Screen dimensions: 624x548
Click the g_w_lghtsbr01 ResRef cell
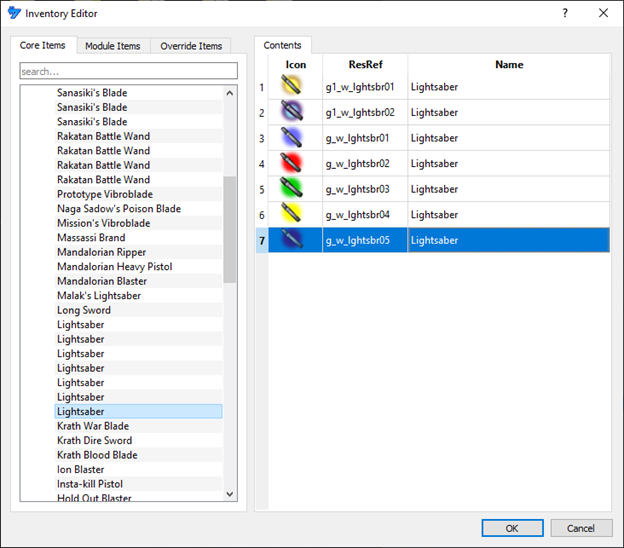point(365,138)
